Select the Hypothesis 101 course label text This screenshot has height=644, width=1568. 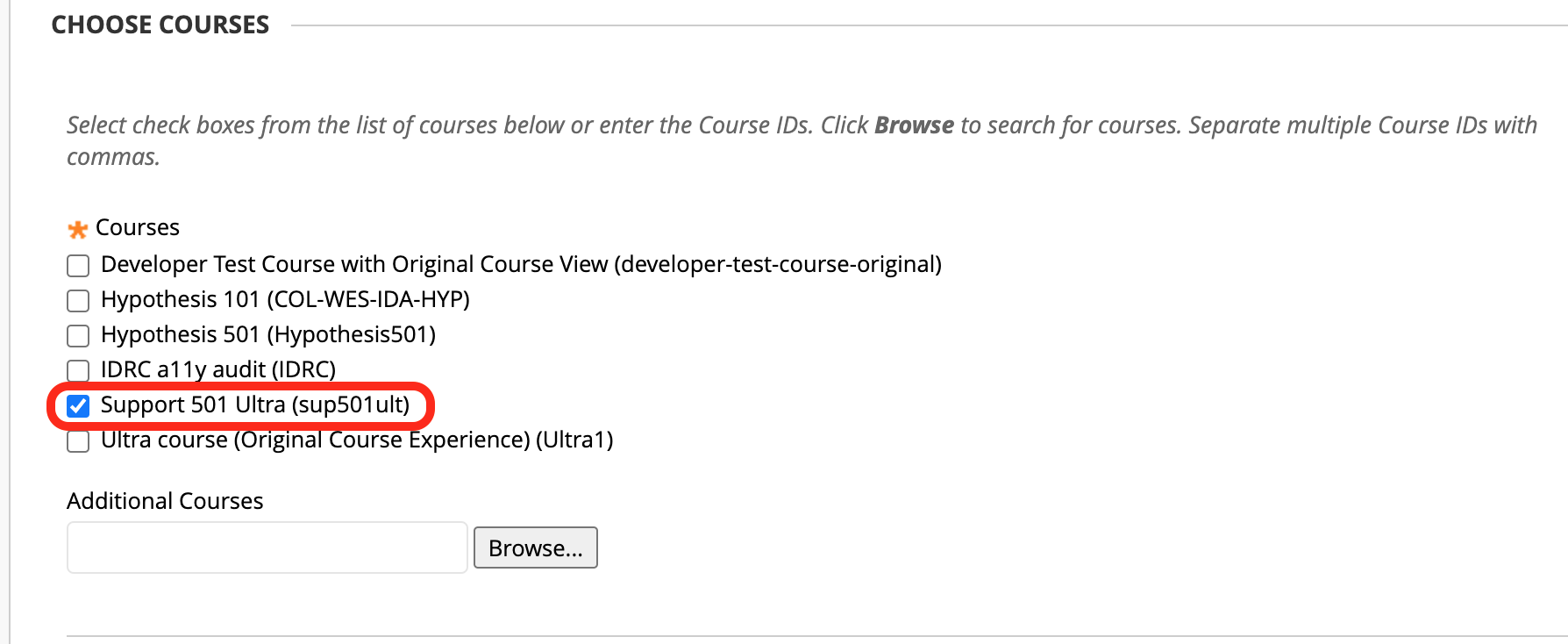pyautogui.click(x=285, y=299)
